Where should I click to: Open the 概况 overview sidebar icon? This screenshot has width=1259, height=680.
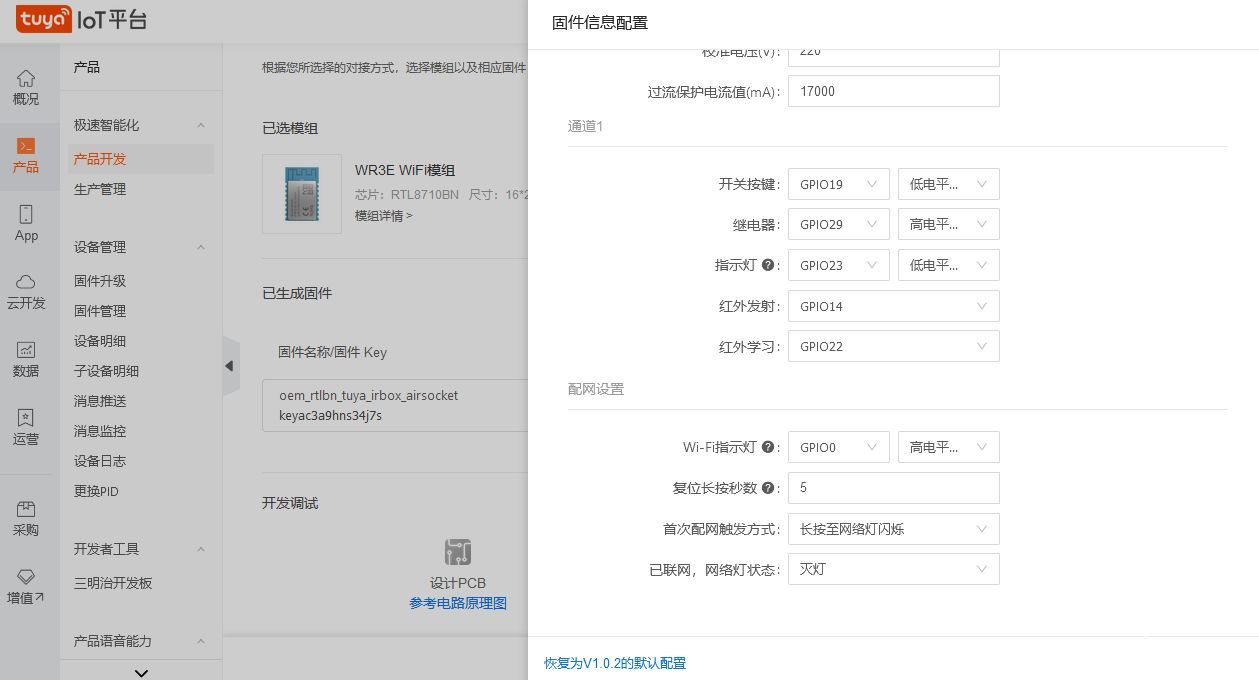(x=26, y=88)
